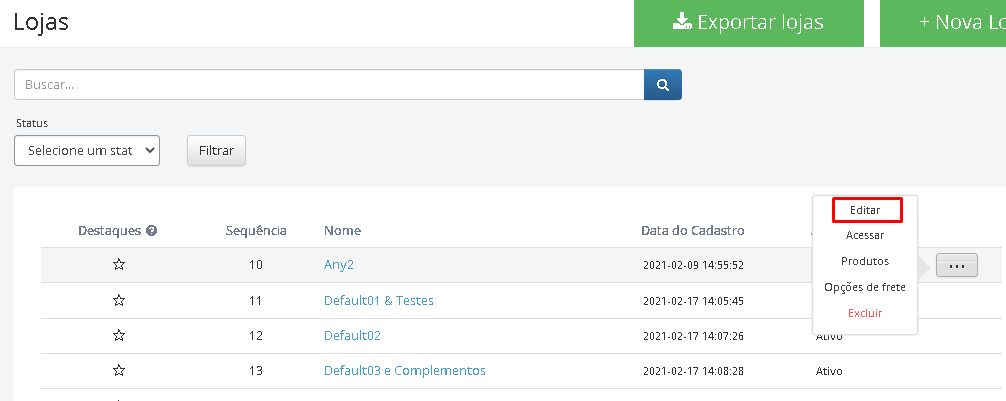Click the date 2021-02-17 14:08:28
The height and width of the screenshot is (401, 1006).
694,371
